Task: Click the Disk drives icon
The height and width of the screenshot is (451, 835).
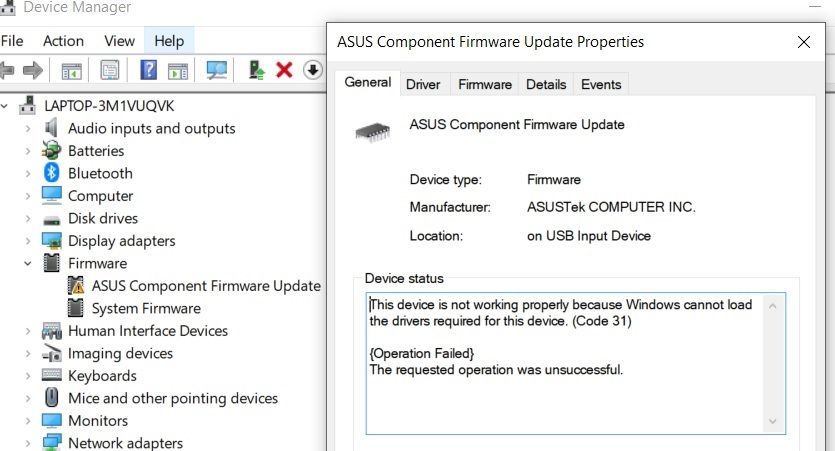Action: tap(52, 219)
